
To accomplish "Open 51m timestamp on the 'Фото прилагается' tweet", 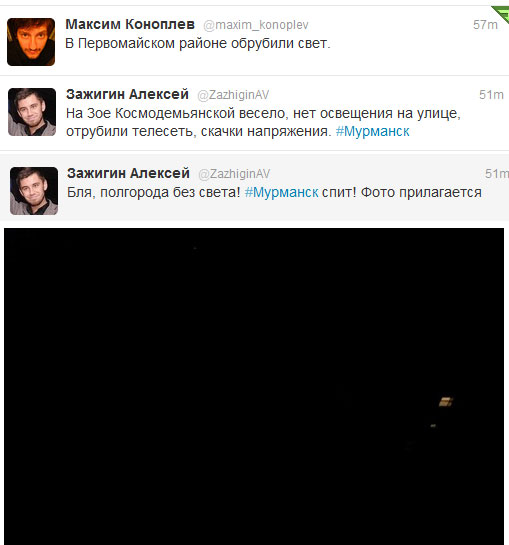I will [497, 173].
